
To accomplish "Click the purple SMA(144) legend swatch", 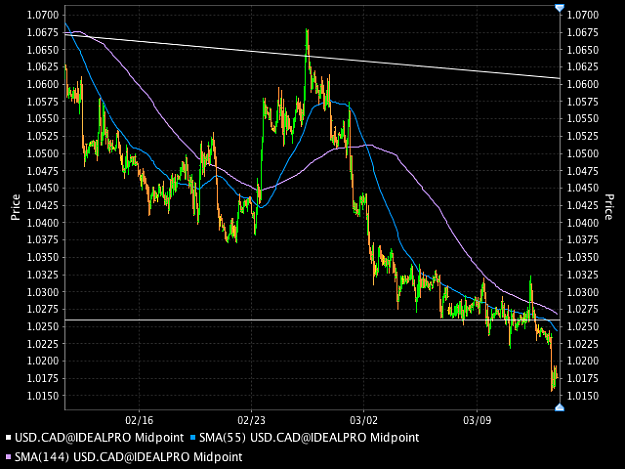I will [8, 457].
